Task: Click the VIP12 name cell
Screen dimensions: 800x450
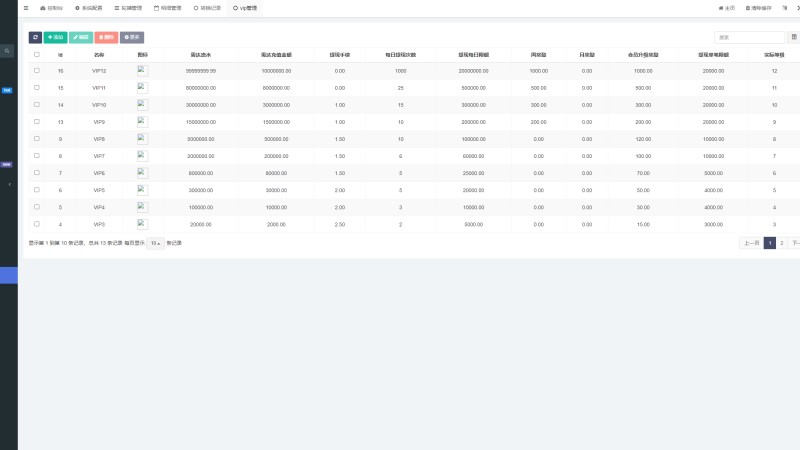Action: click(x=99, y=71)
